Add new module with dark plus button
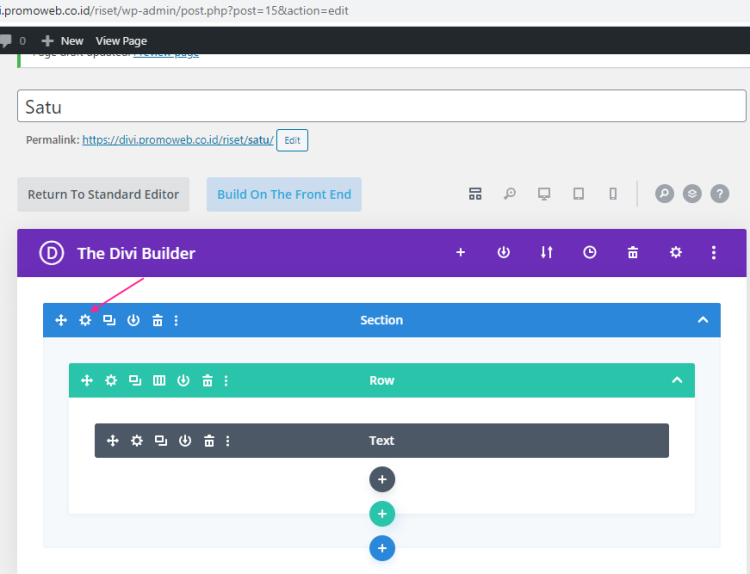This screenshot has width=750, height=574. pos(382,479)
